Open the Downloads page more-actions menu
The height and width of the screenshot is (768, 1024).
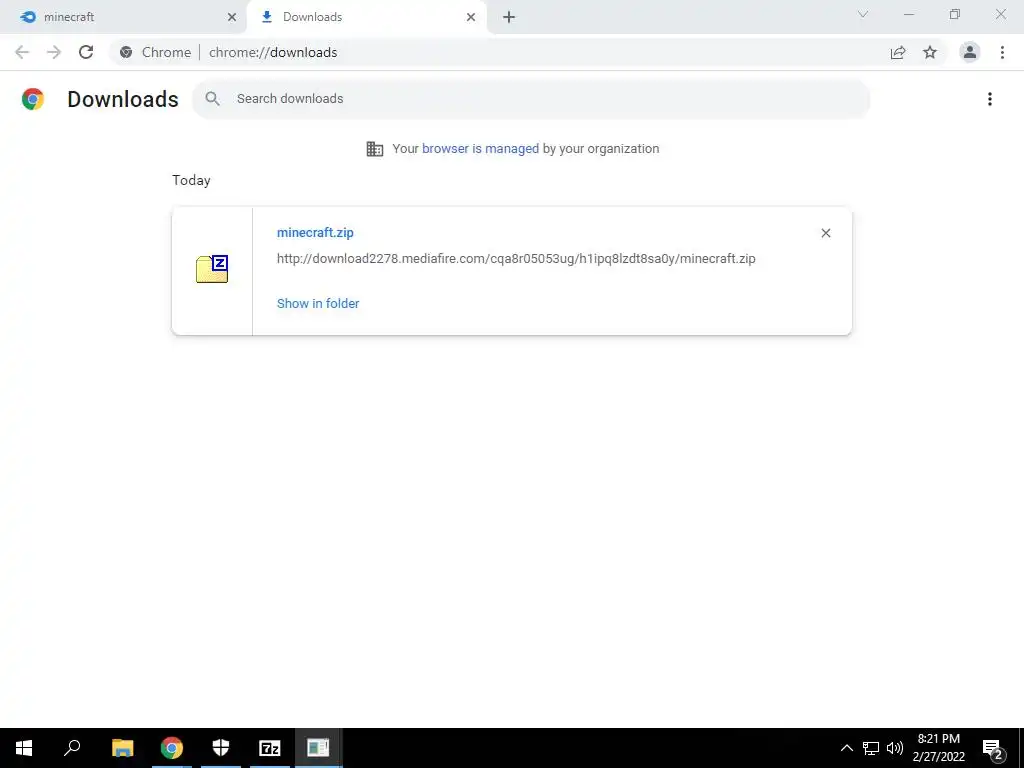[990, 99]
